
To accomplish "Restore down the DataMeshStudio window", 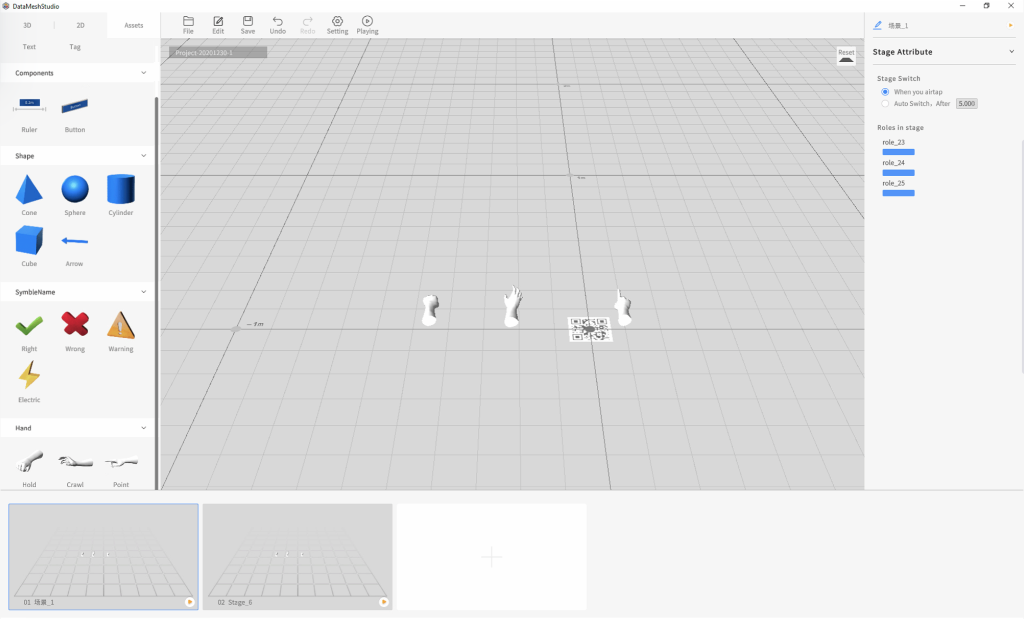I will point(987,6).
